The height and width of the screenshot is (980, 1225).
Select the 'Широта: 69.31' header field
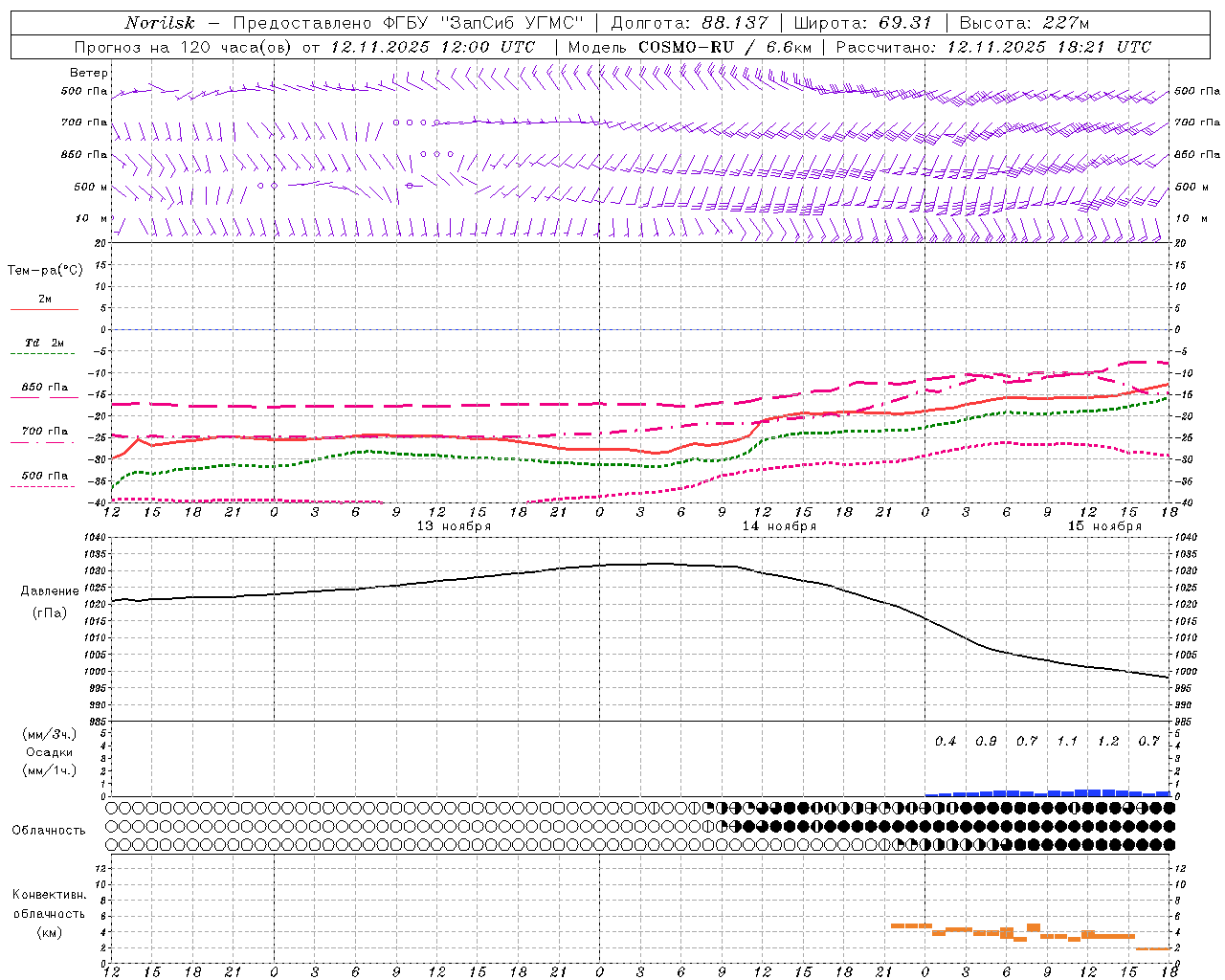click(x=863, y=23)
